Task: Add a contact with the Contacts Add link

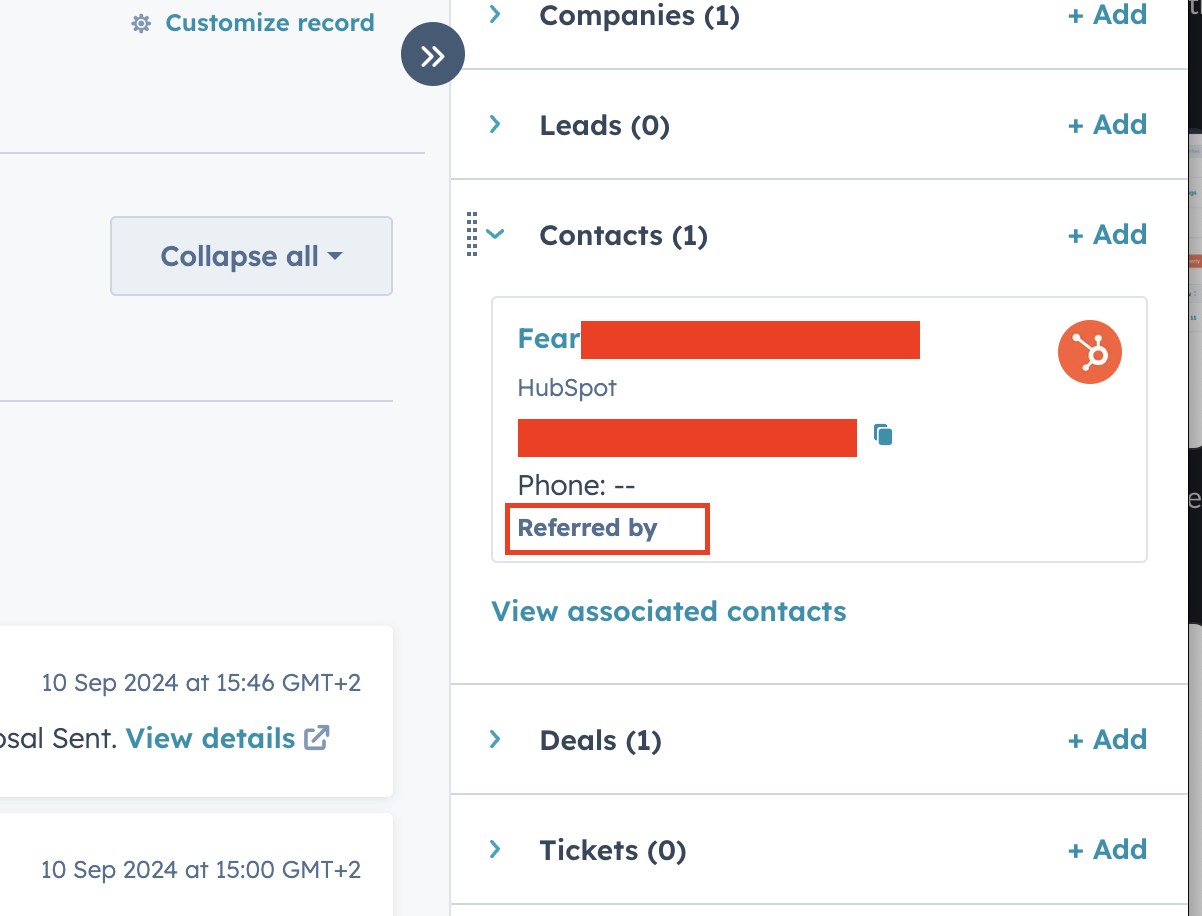Action: [1107, 234]
